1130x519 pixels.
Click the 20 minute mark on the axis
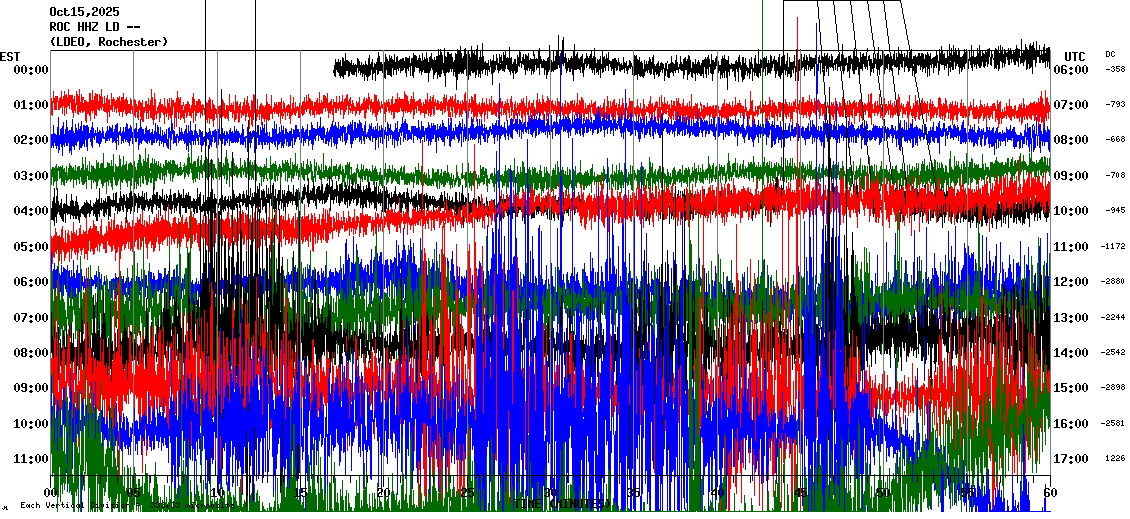(383, 493)
